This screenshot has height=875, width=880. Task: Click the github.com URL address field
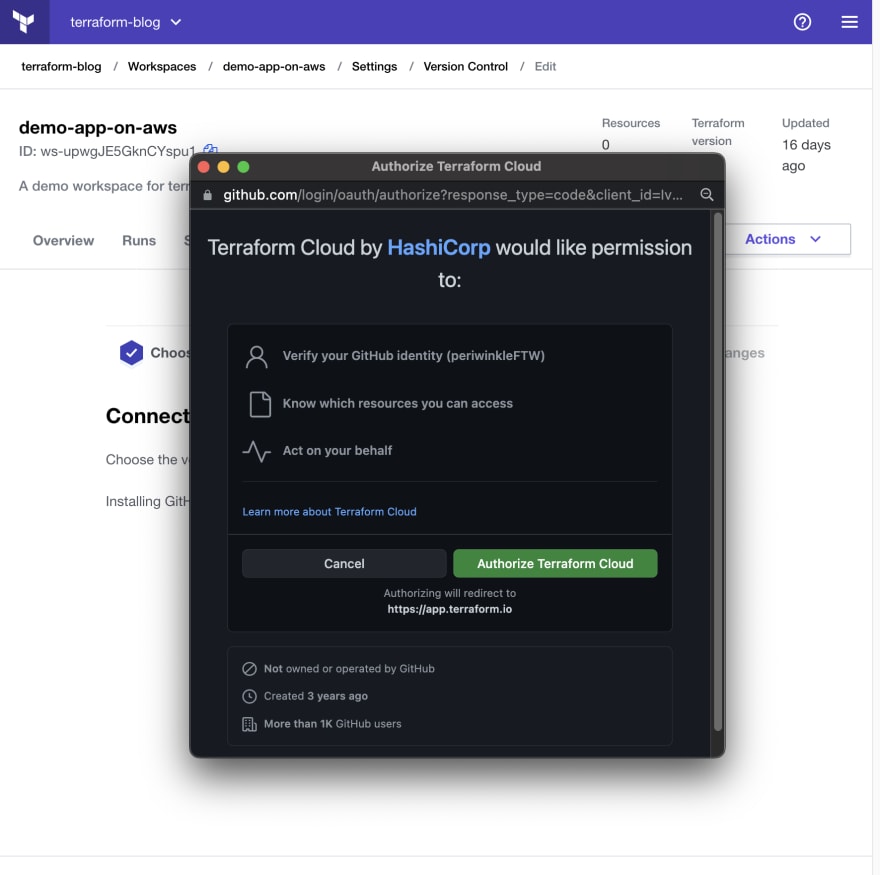pos(452,195)
